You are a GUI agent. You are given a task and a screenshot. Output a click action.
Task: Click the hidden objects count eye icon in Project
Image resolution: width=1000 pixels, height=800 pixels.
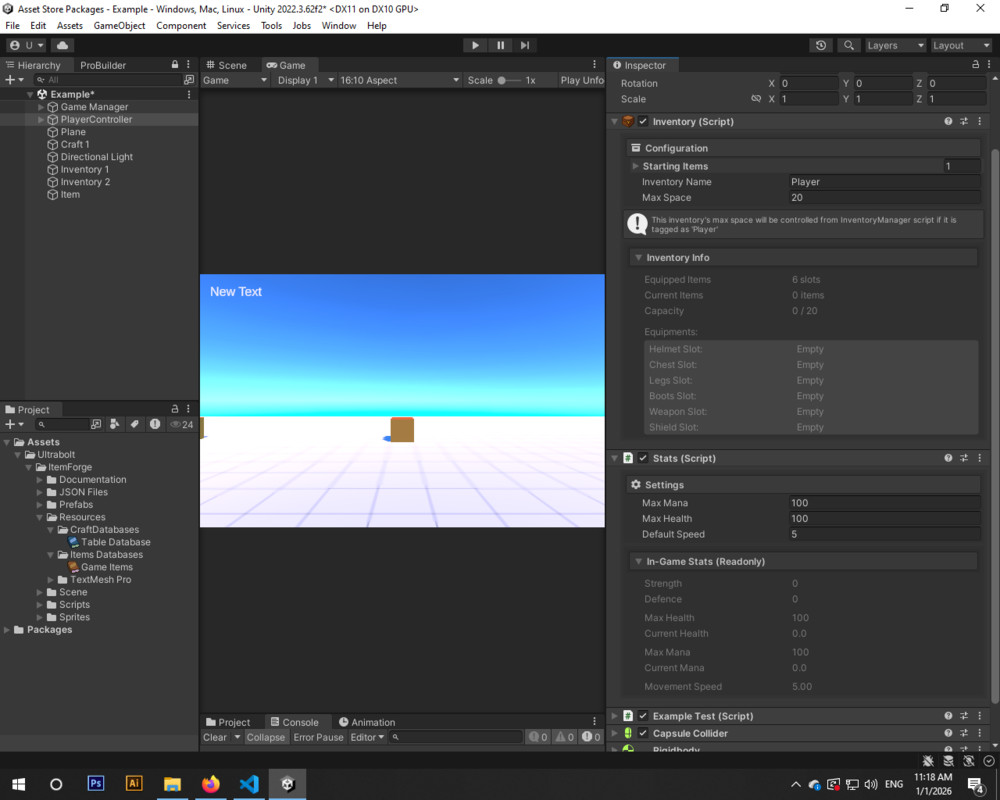pos(177,424)
